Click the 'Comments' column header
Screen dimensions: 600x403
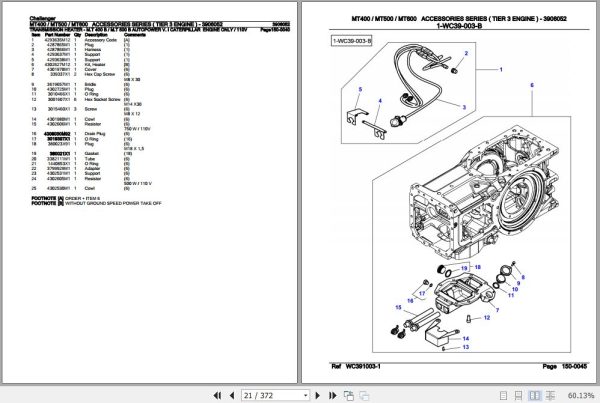click(x=135, y=35)
